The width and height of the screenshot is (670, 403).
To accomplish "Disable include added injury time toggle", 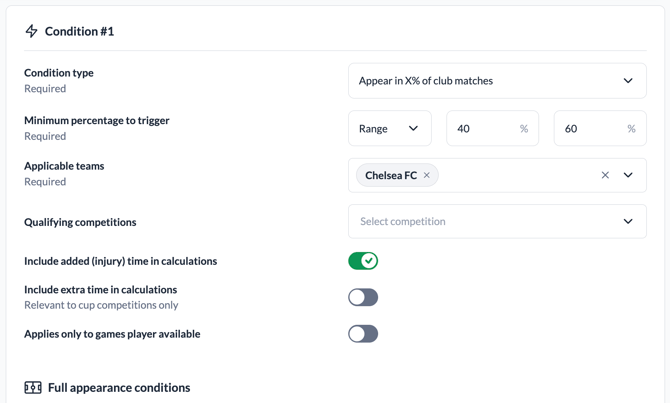I will point(363,261).
